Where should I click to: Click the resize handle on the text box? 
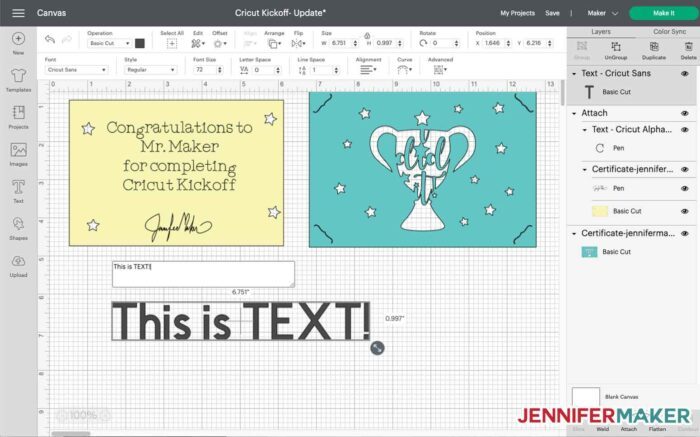(377, 348)
